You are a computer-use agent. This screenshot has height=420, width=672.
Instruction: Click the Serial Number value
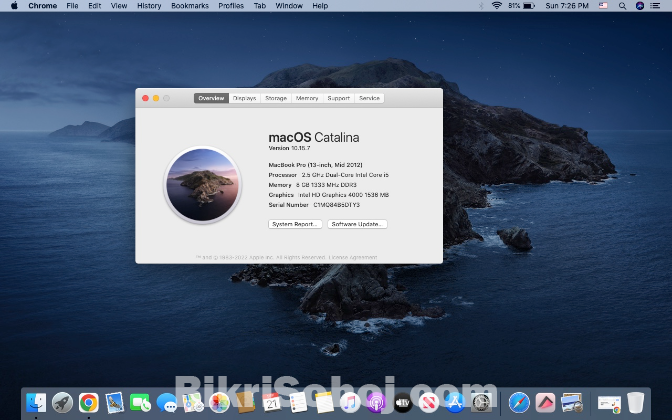click(x=336, y=205)
